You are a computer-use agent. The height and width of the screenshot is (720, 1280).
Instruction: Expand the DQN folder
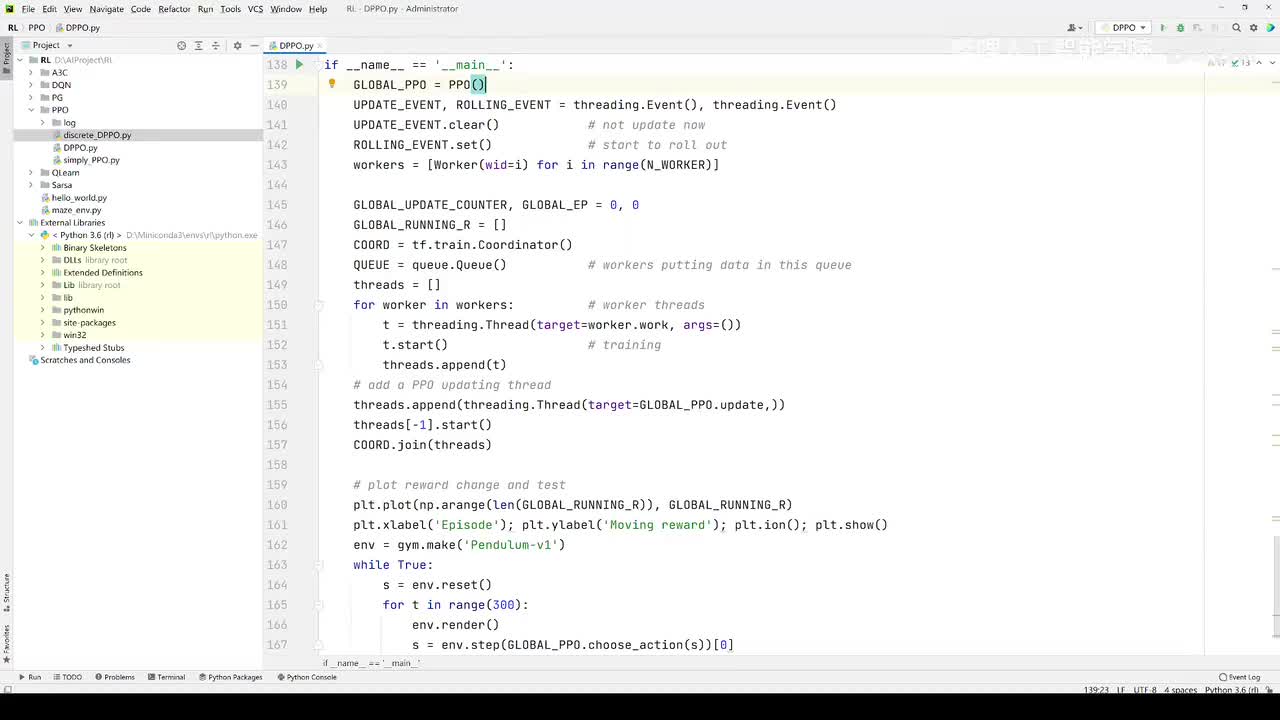31,85
